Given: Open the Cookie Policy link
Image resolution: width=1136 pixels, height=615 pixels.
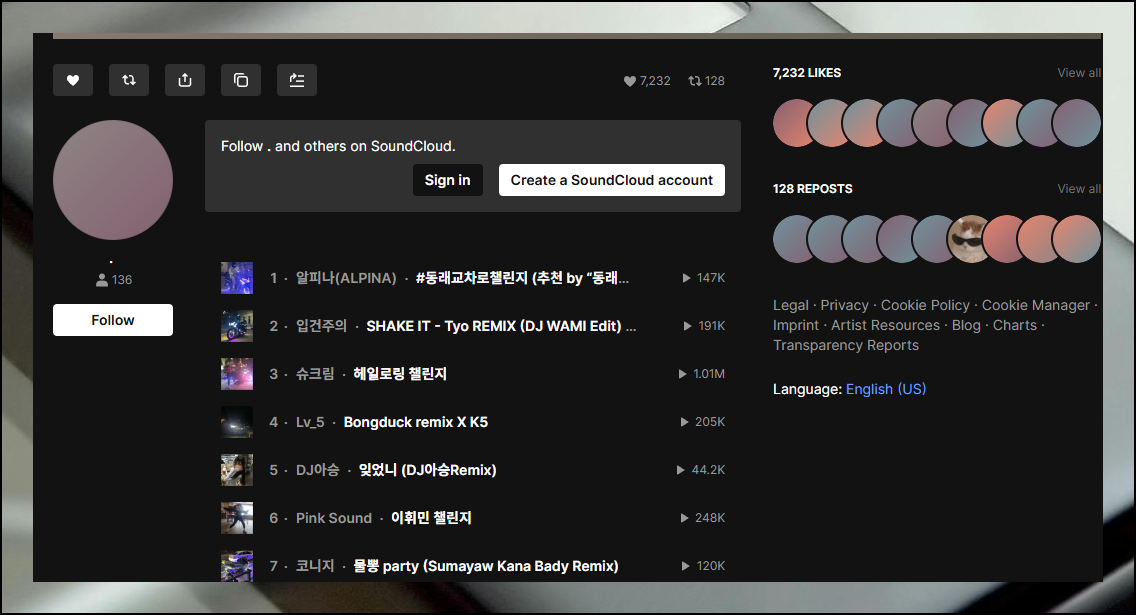Looking at the screenshot, I should [925, 306].
